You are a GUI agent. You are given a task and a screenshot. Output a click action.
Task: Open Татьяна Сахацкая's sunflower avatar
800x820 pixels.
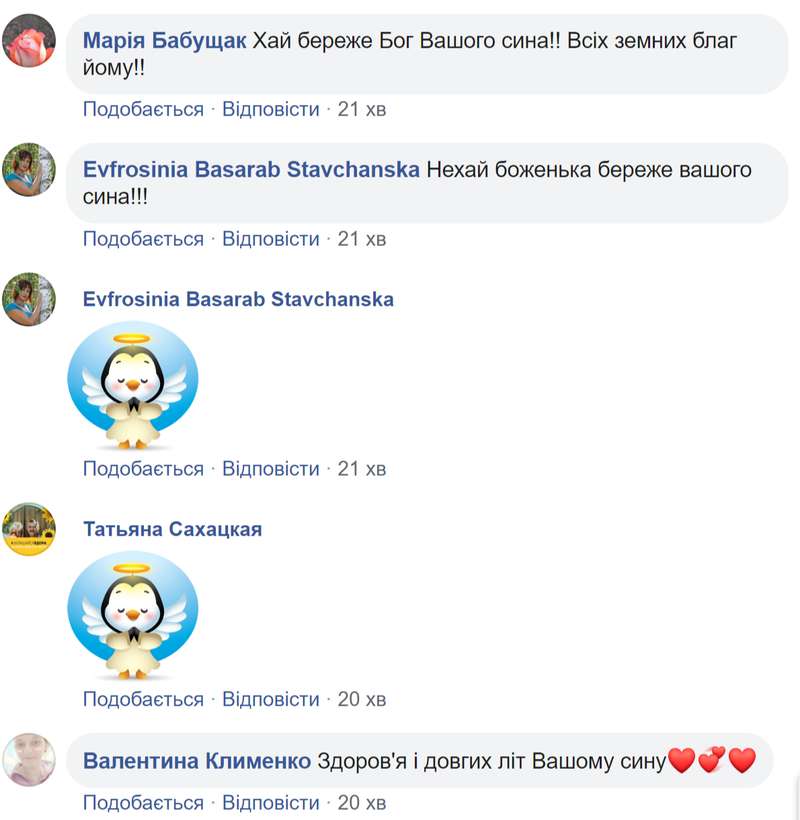click(29, 529)
